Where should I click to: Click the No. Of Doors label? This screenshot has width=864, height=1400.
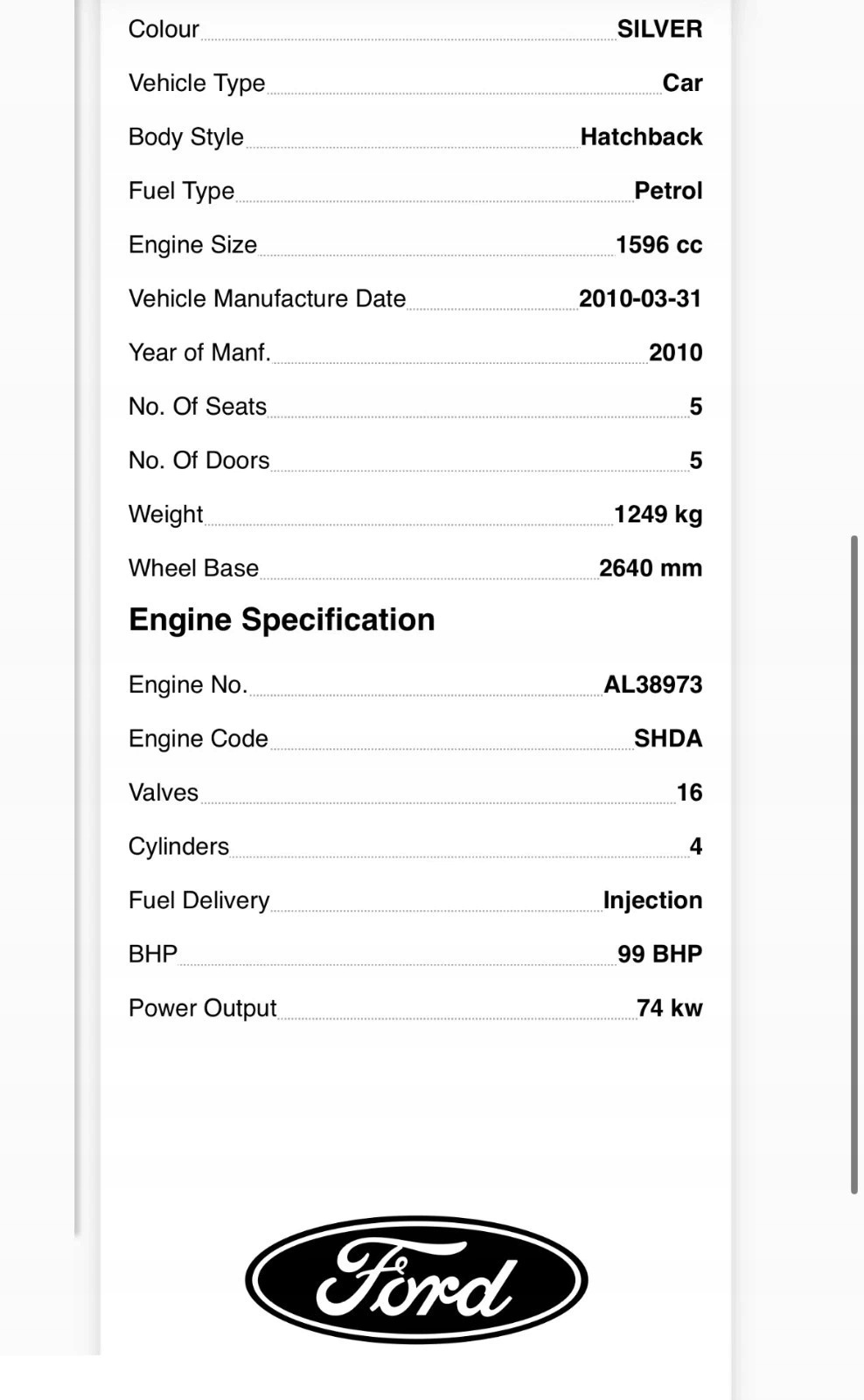pyautogui.click(x=199, y=460)
